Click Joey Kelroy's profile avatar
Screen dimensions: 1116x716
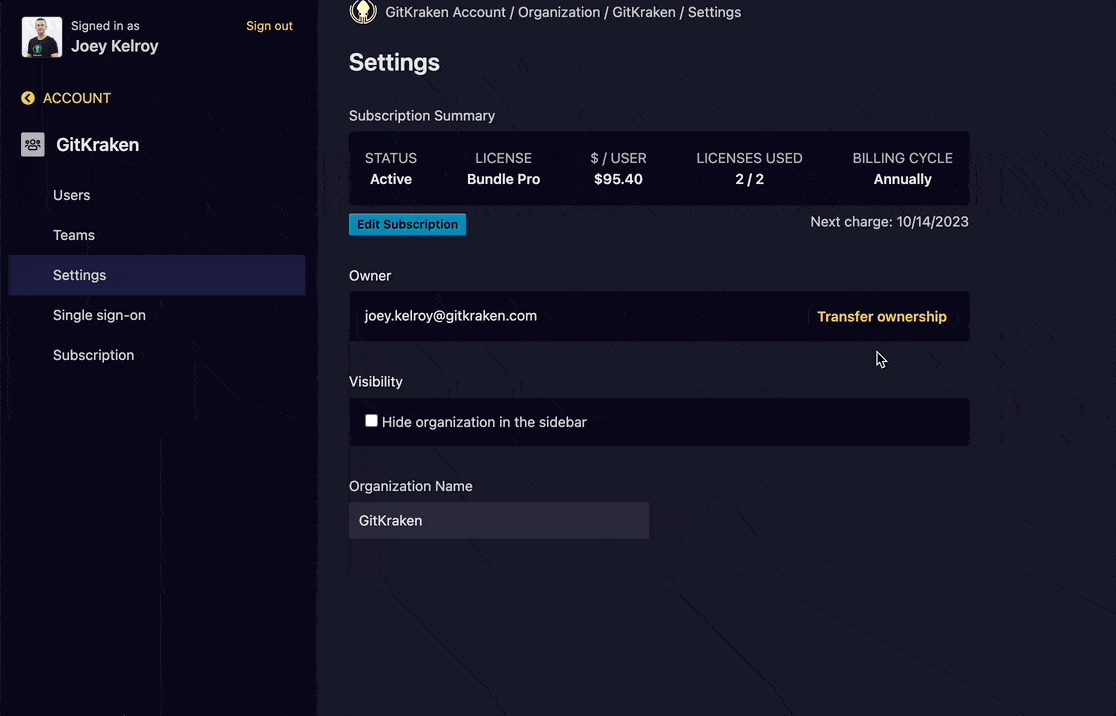[x=41, y=36]
